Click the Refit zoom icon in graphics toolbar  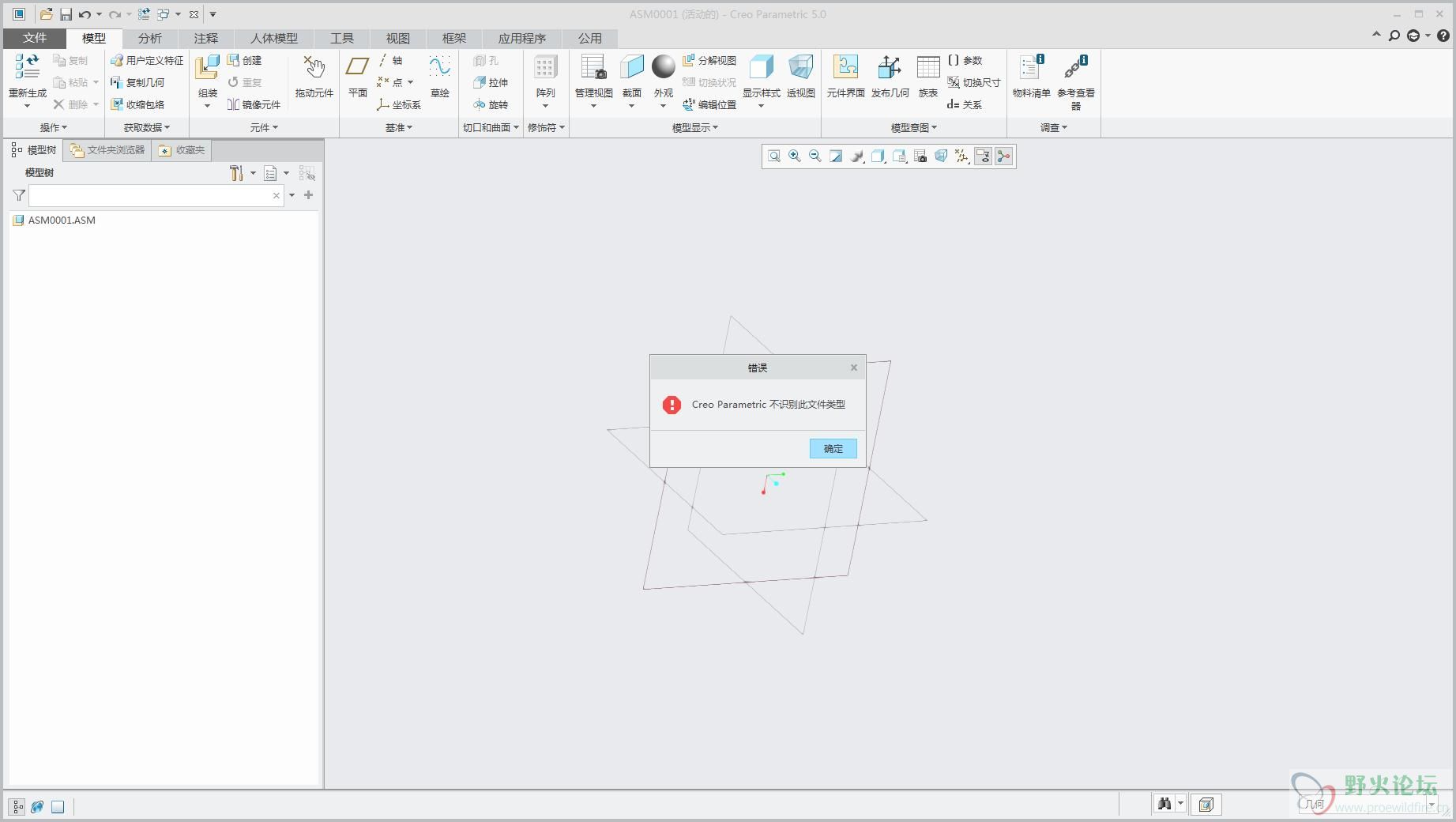[774, 156]
